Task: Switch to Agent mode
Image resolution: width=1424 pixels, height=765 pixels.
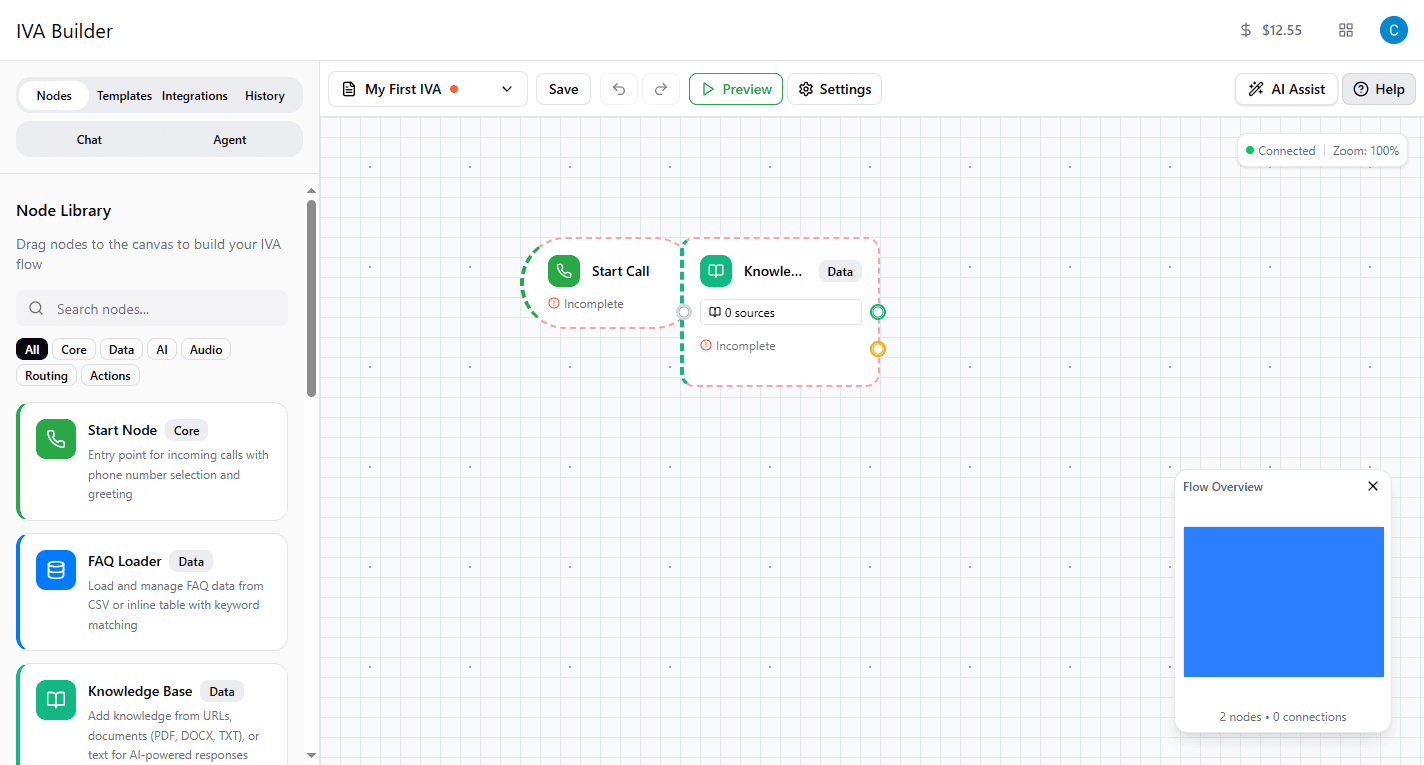Action: (x=229, y=139)
